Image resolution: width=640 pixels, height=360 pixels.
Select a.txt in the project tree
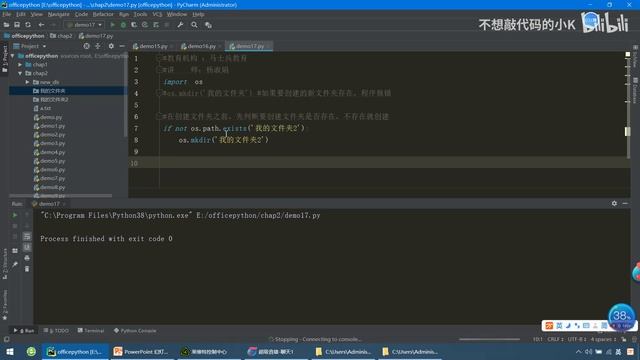click(42, 109)
